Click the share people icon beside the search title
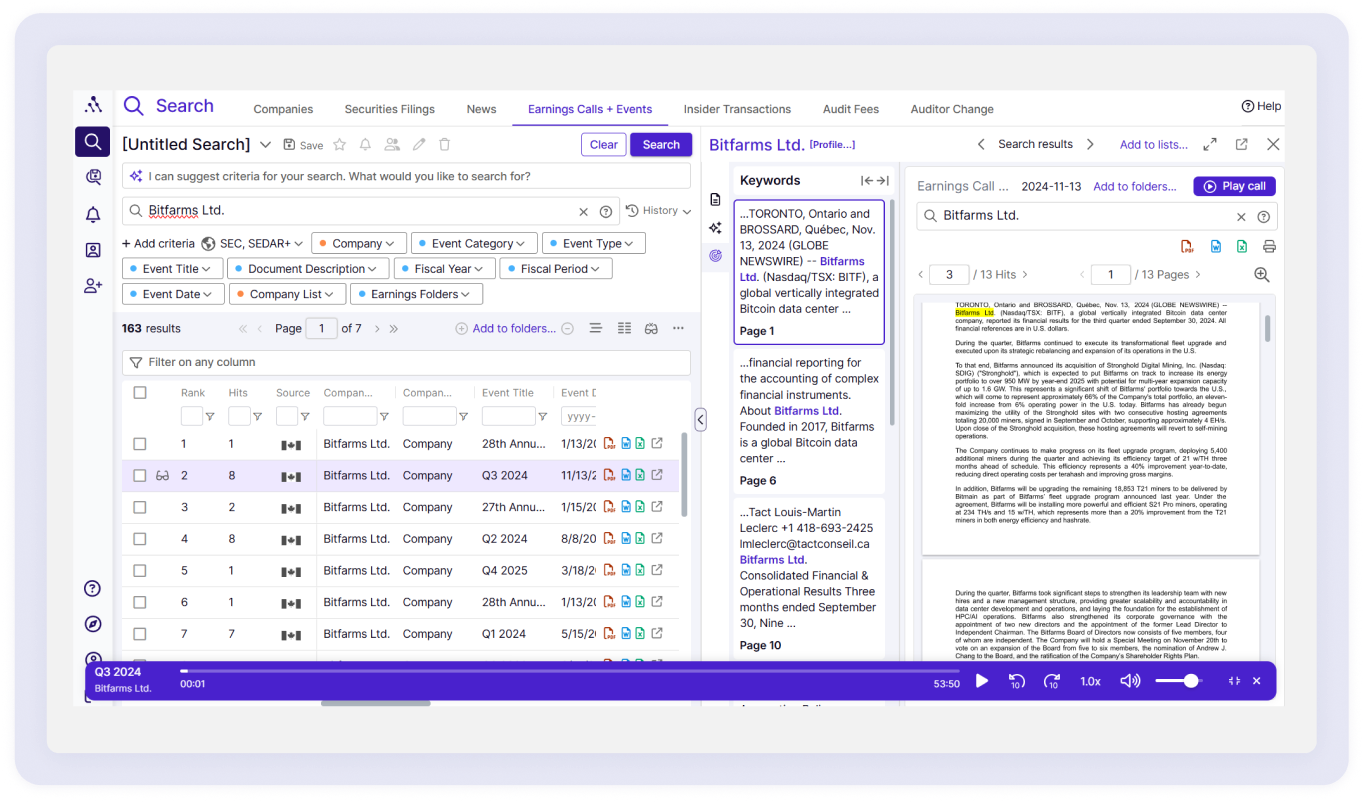This screenshot has width=1364, height=802. (x=392, y=145)
